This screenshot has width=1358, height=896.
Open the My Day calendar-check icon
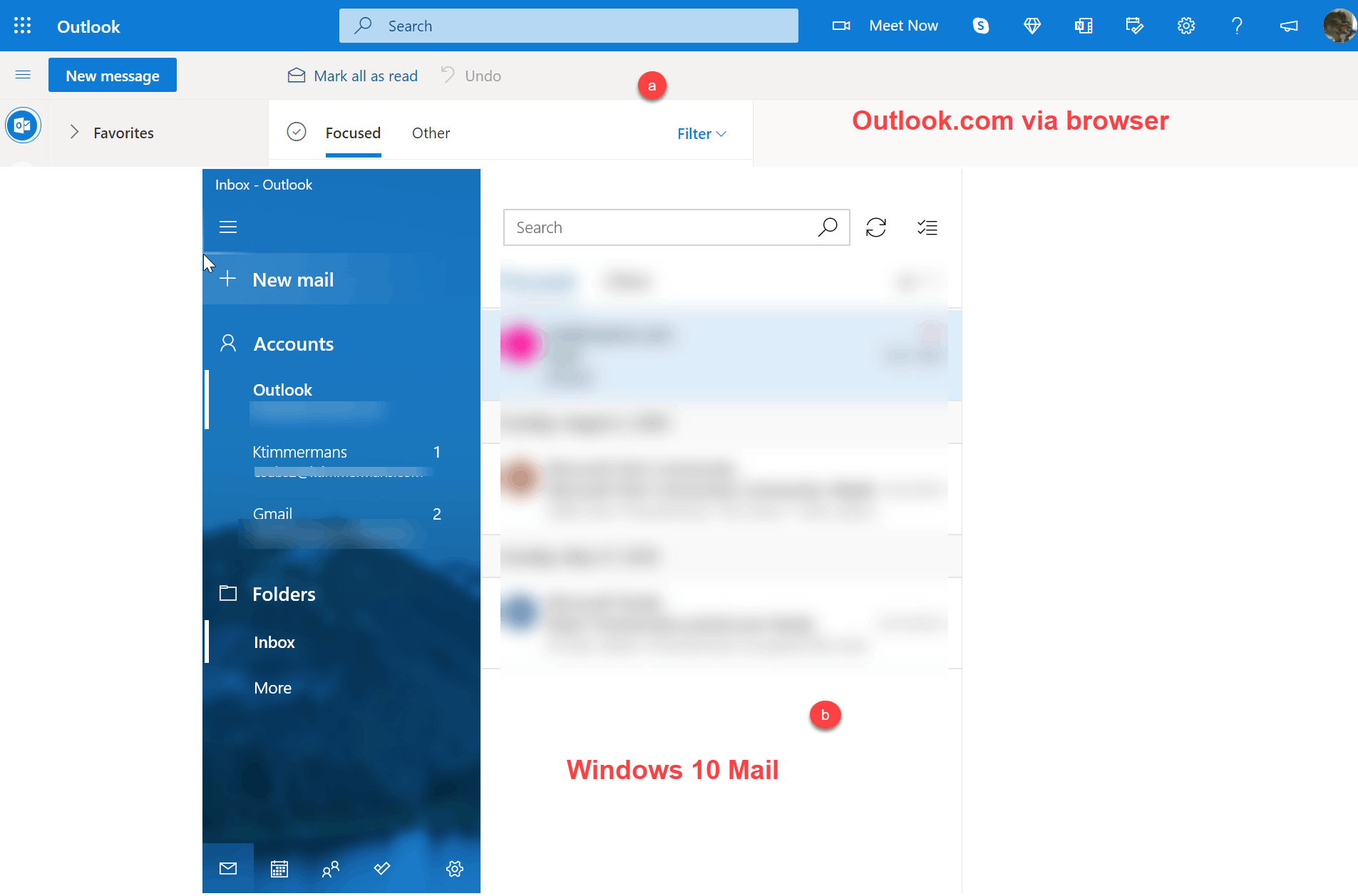point(1135,26)
